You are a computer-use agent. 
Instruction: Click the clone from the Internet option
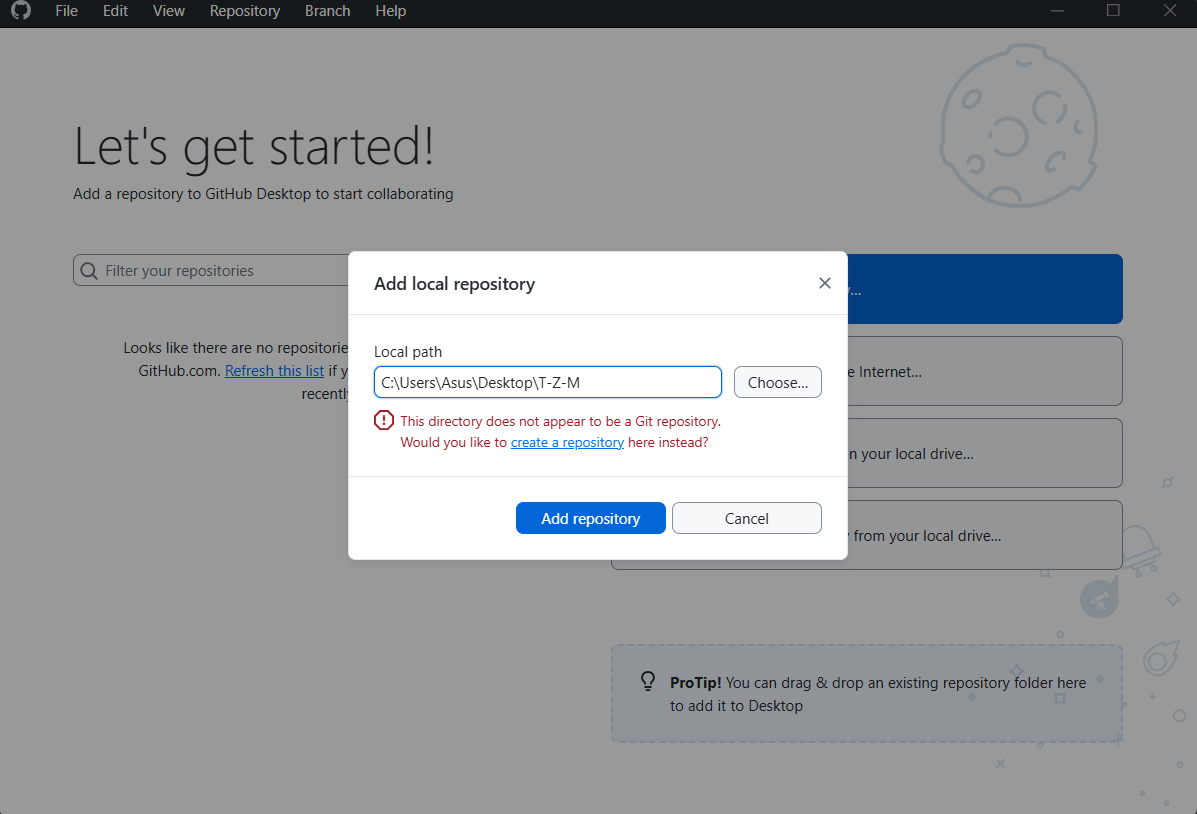[x=985, y=371]
